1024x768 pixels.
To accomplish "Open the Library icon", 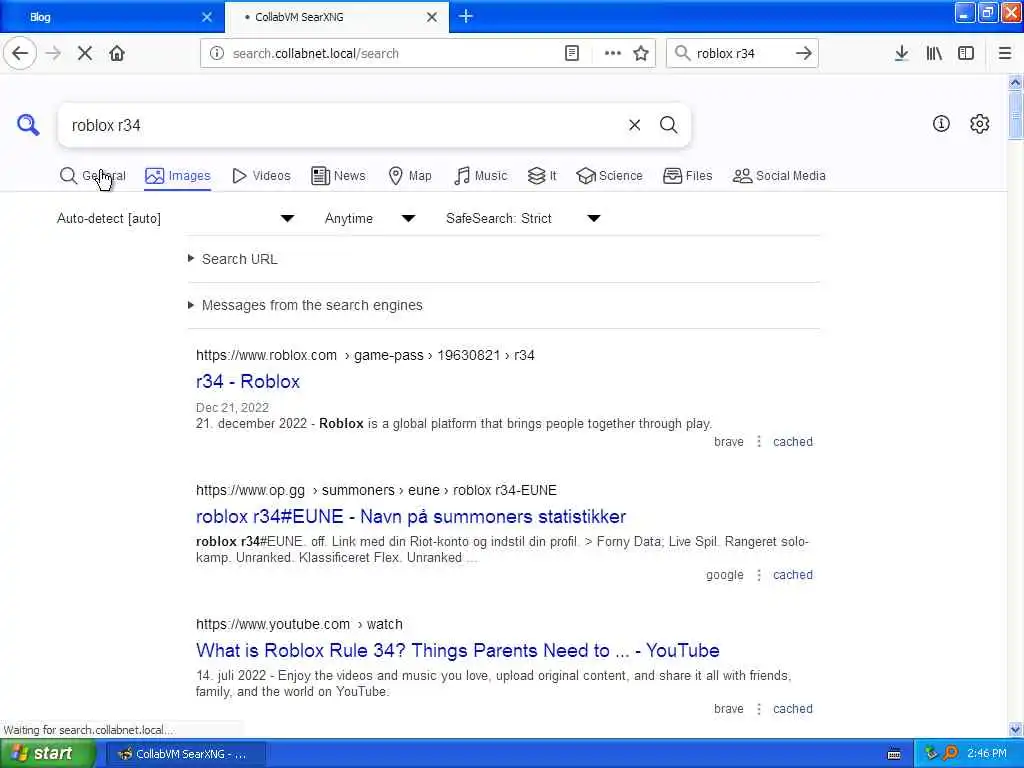I will point(934,54).
